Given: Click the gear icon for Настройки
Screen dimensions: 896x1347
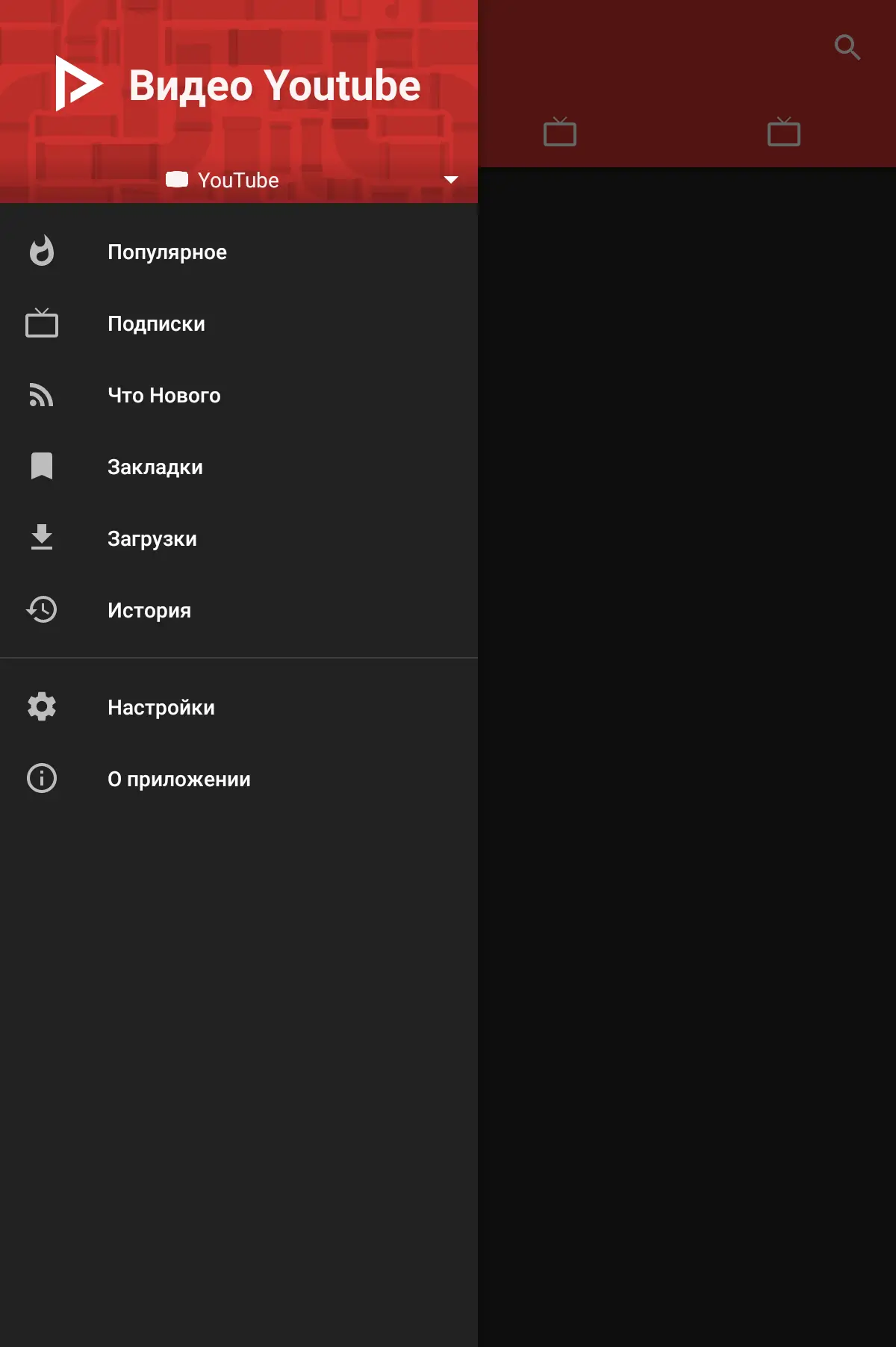Looking at the screenshot, I should [42, 706].
